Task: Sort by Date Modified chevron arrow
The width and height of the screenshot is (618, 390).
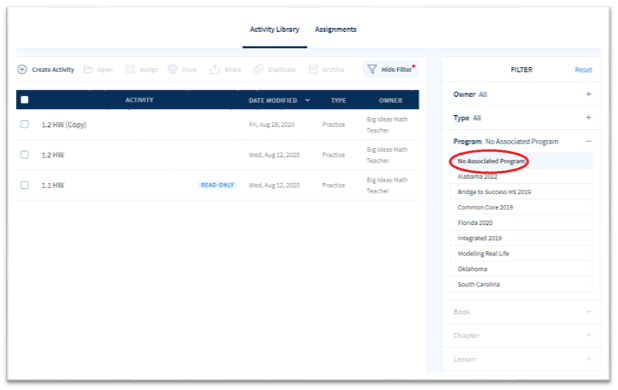Action: click(307, 100)
